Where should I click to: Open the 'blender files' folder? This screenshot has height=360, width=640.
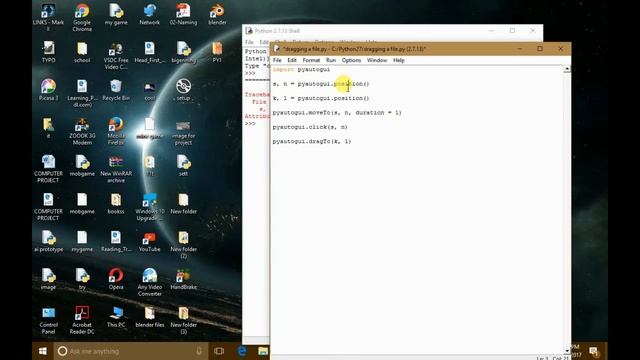pyautogui.click(x=149, y=317)
